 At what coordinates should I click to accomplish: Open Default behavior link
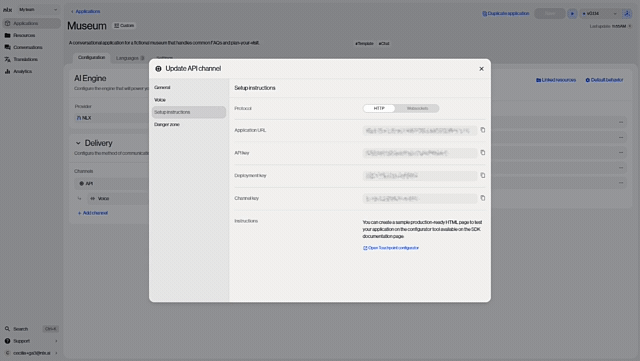click(604, 80)
